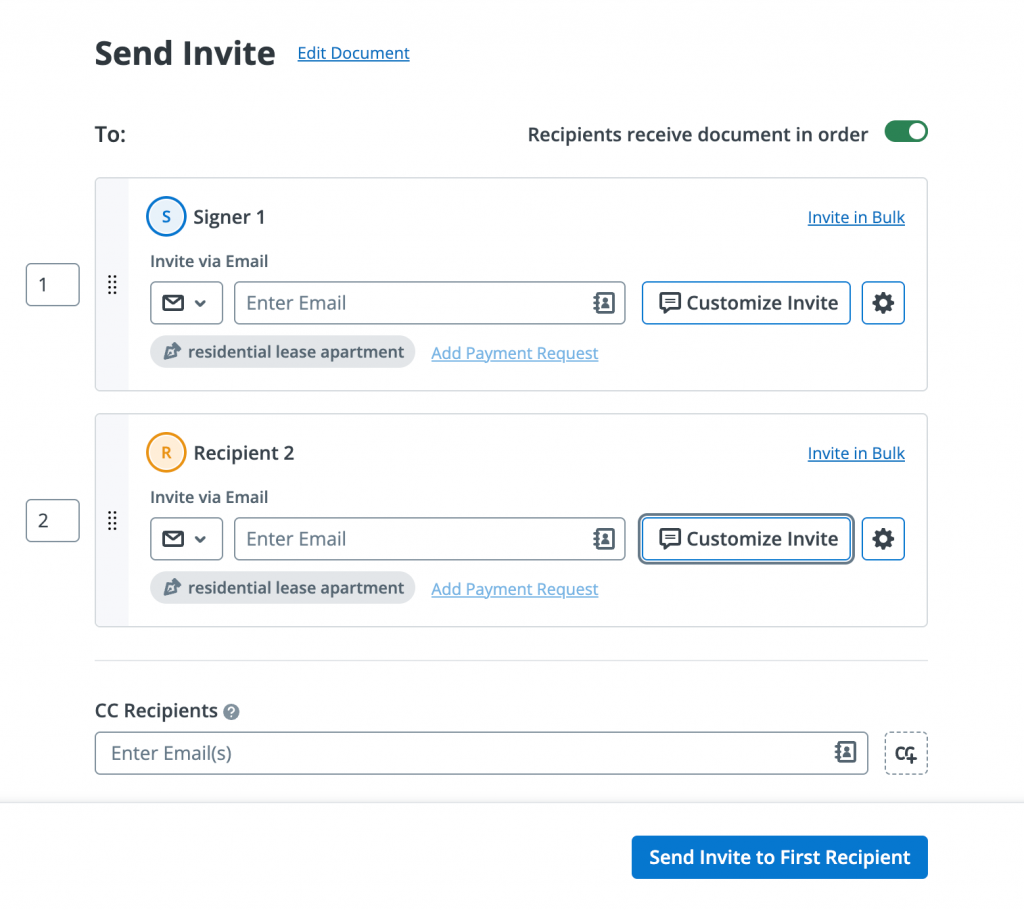Click the speech bubble on Customize Invite
Image resolution: width=1024 pixels, height=910 pixels.
(x=672, y=302)
